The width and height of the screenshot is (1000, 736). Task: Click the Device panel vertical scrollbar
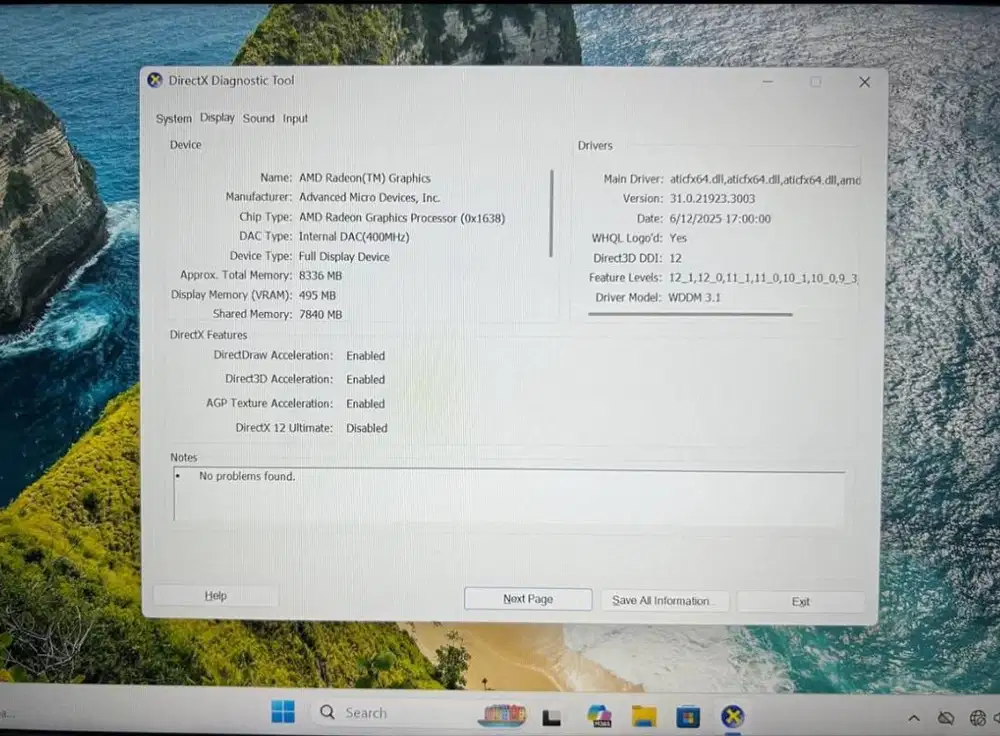(x=552, y=213)
